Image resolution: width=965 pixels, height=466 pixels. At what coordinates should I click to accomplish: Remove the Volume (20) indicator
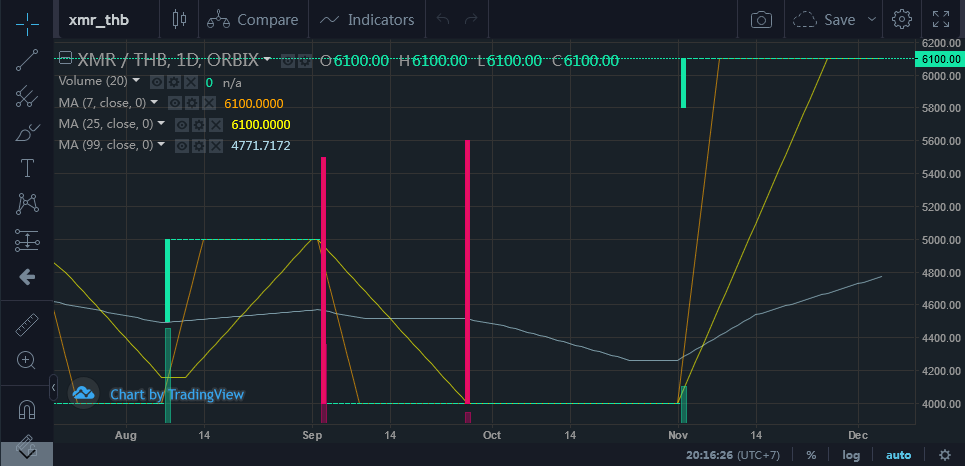[191, 82]
